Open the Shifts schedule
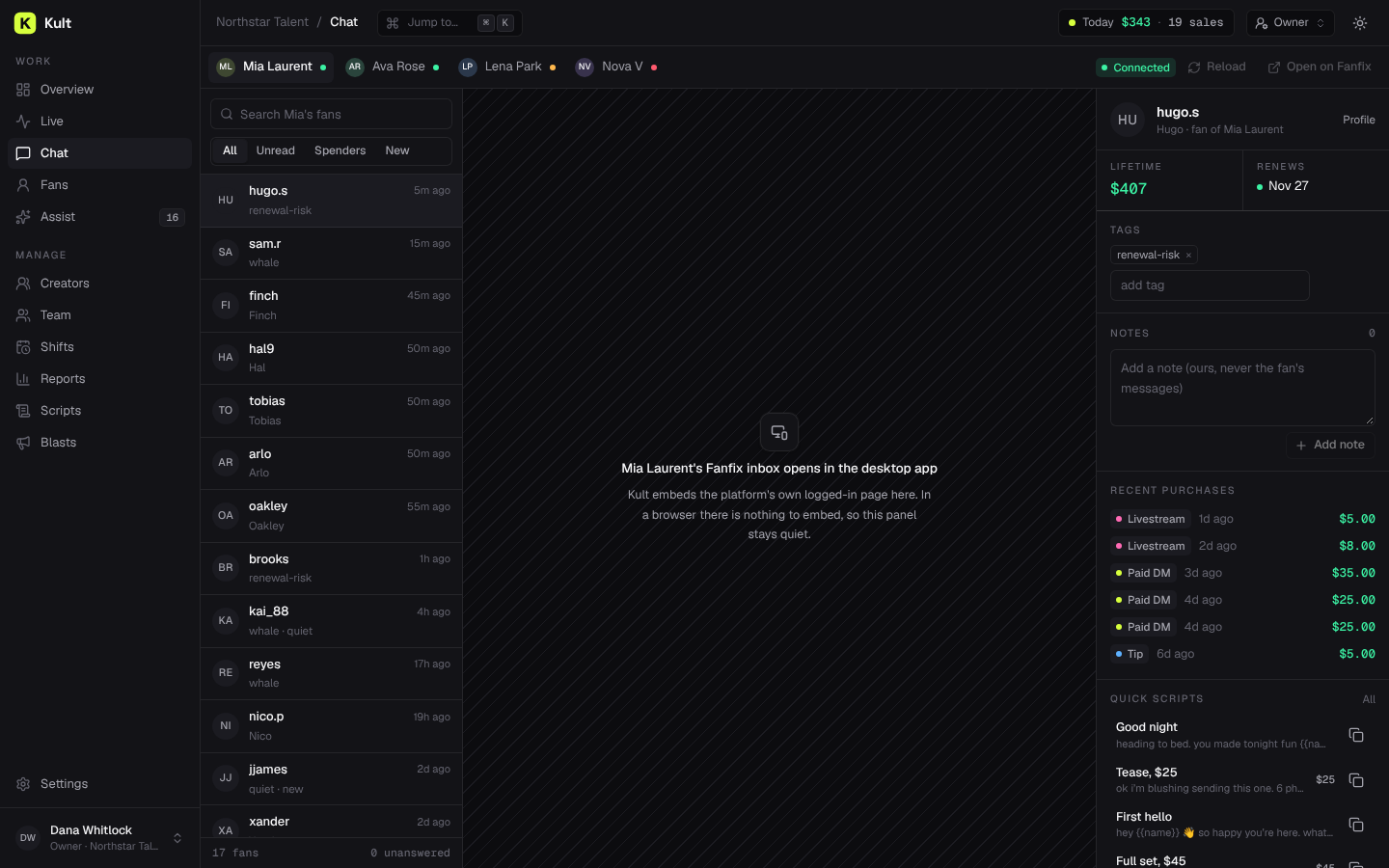This screenshot has height=868, width=1389. click(x=99, y=347)
